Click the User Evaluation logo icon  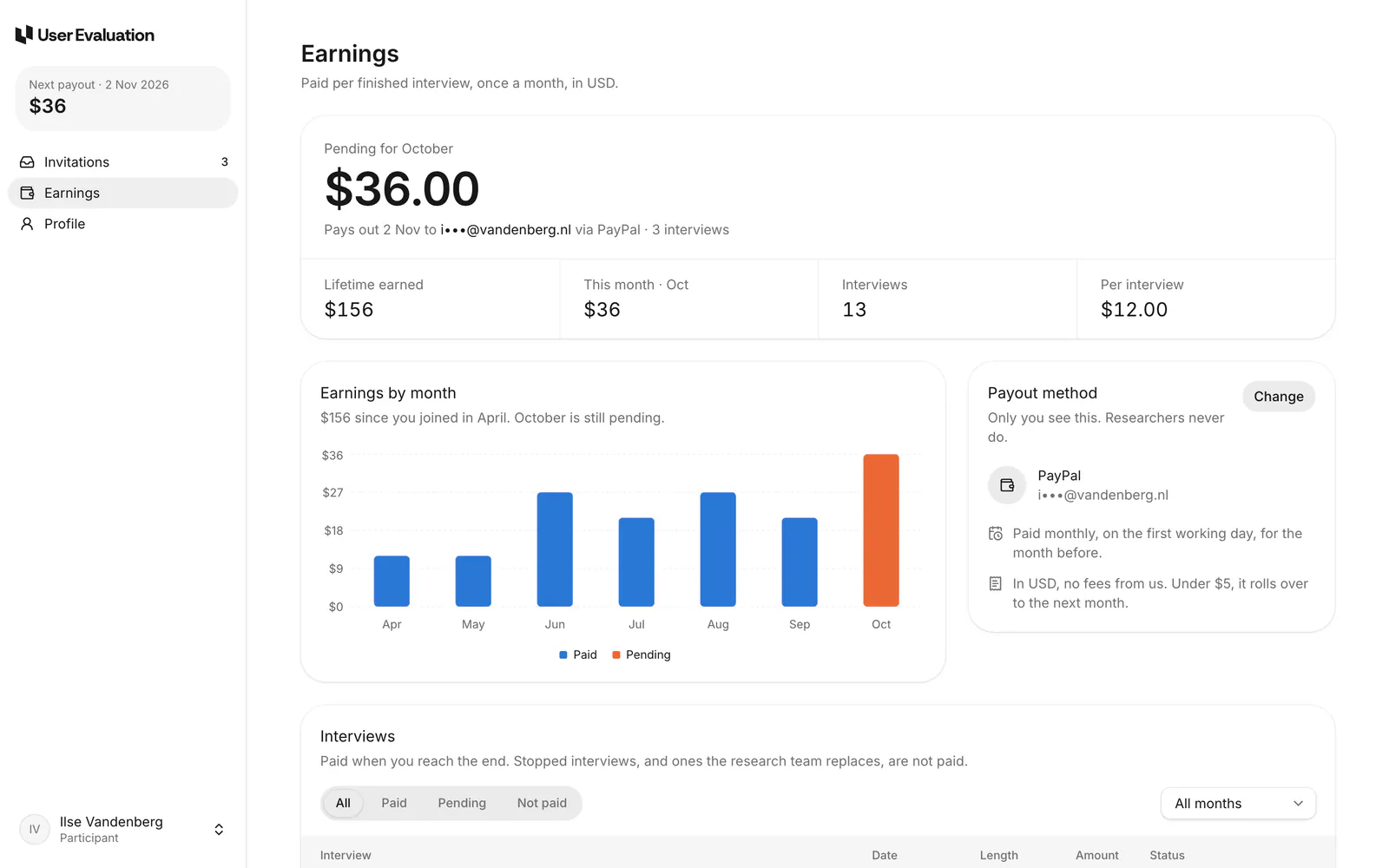(24, 35)
